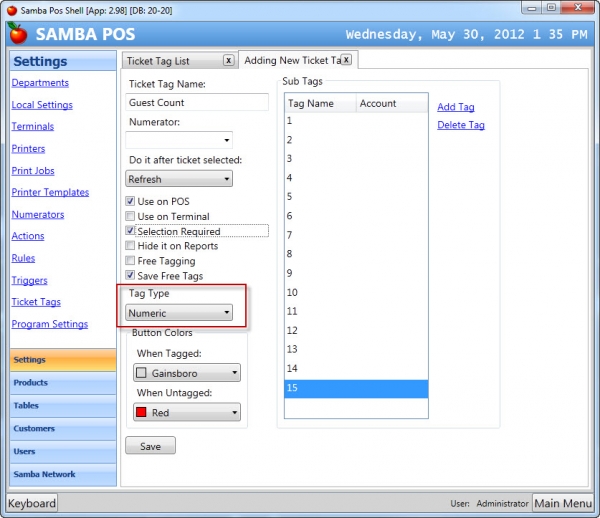Click the Account column header

pyautogui.click(x=392, y=103)
